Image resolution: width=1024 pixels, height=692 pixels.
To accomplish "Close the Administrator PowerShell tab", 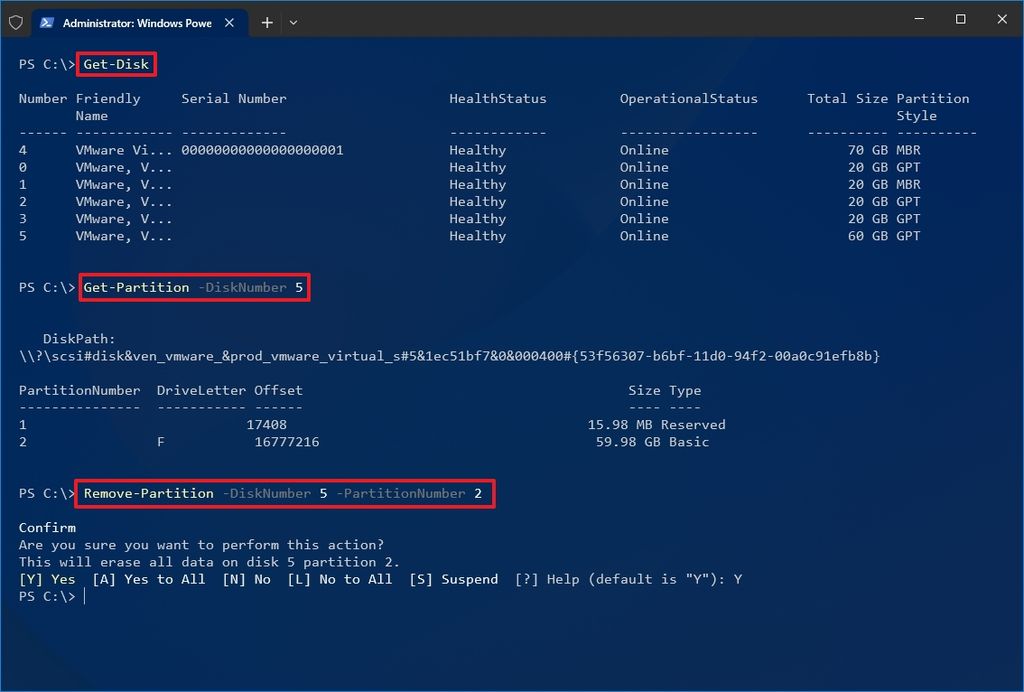I will coord(230,21).
